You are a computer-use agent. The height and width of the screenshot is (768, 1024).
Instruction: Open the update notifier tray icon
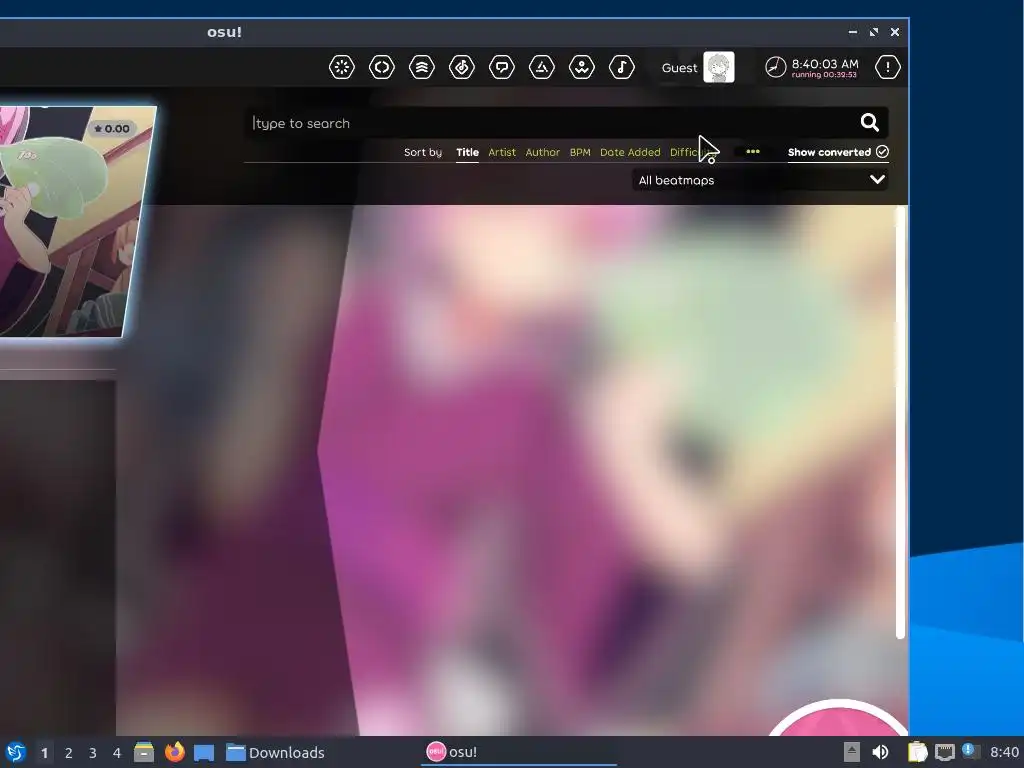click(970, 751)
